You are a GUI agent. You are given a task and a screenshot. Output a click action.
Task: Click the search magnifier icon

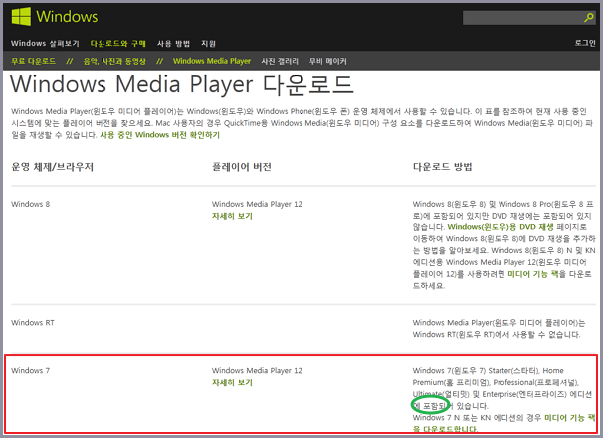click(588, 17)
